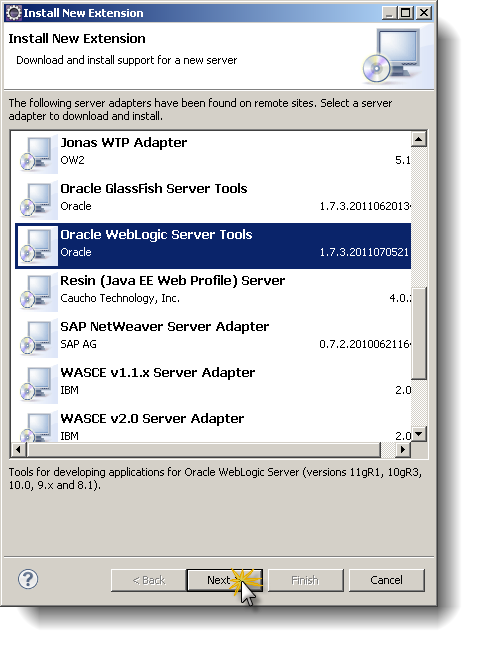Screen dimensions: 478x647
Task: Click the vertical scrollbar down arrow
Action: 419,434
